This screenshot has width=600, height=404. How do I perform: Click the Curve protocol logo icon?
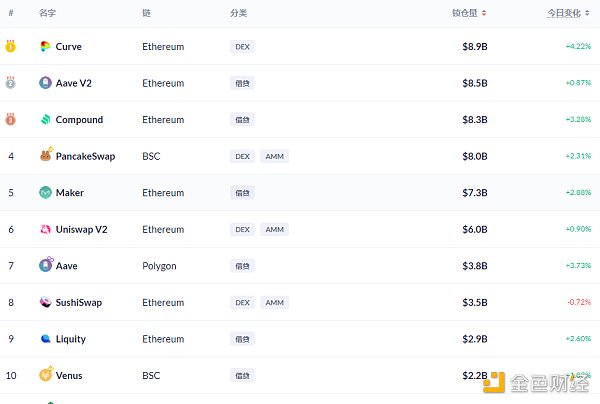coord(46,47)
